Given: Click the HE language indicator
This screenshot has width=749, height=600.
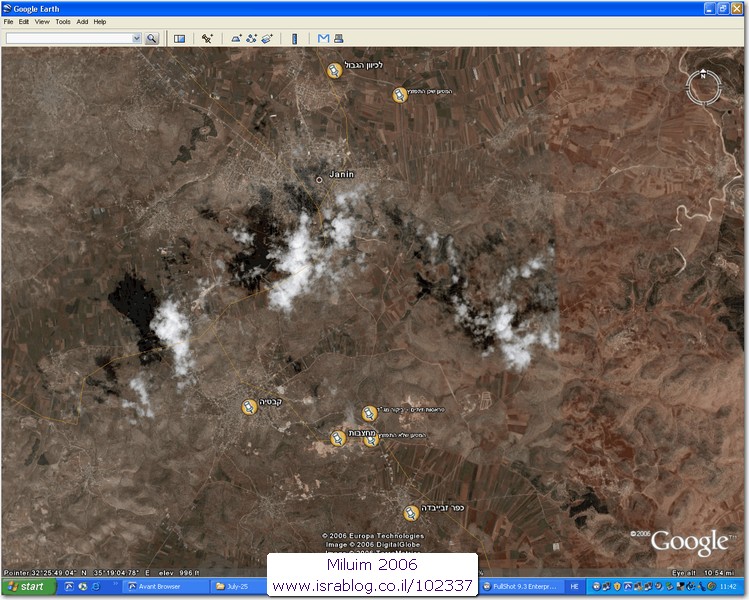Looking at the screenshot, I should 574,586.
